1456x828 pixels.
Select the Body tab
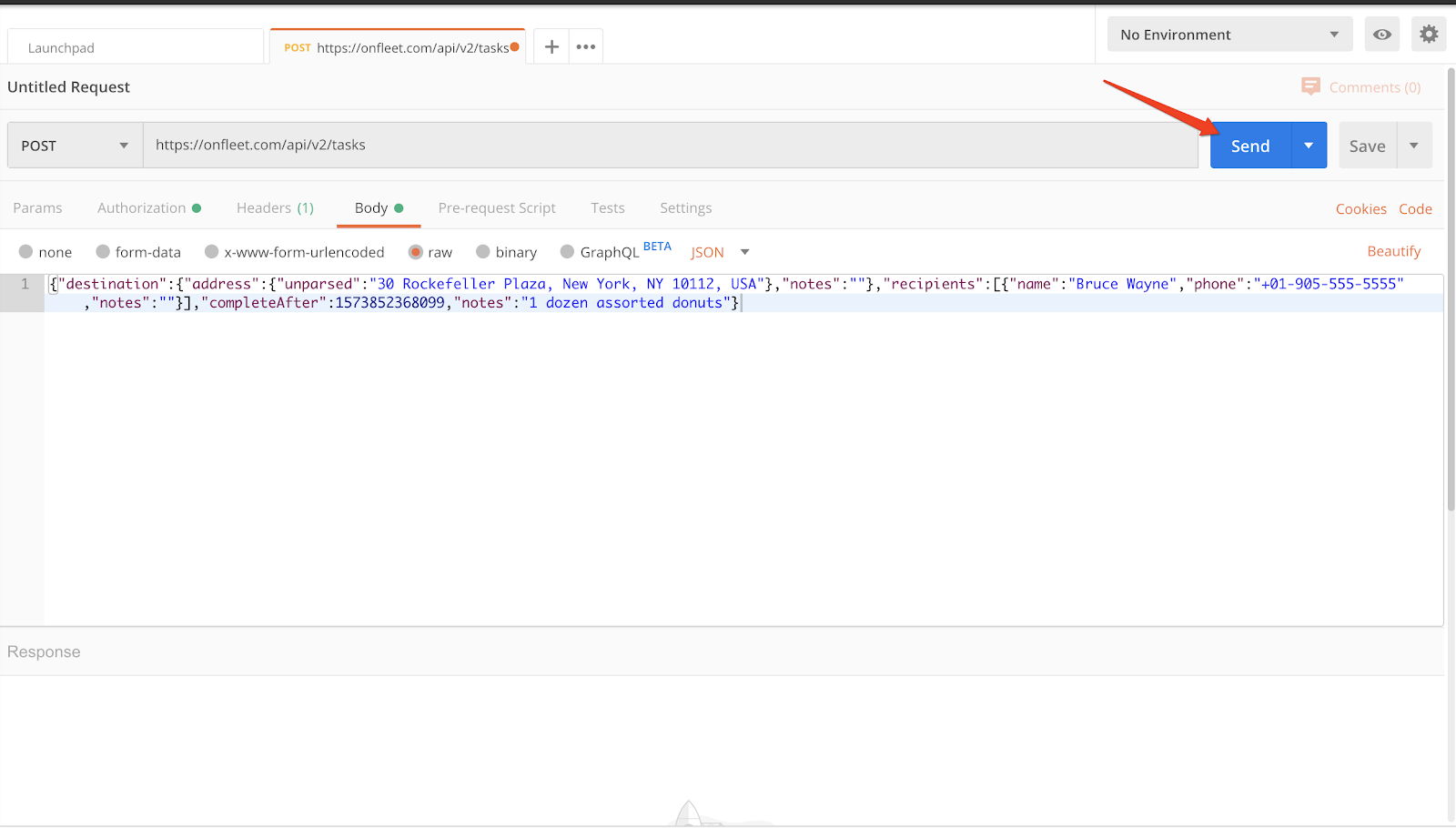coord(379,208)
